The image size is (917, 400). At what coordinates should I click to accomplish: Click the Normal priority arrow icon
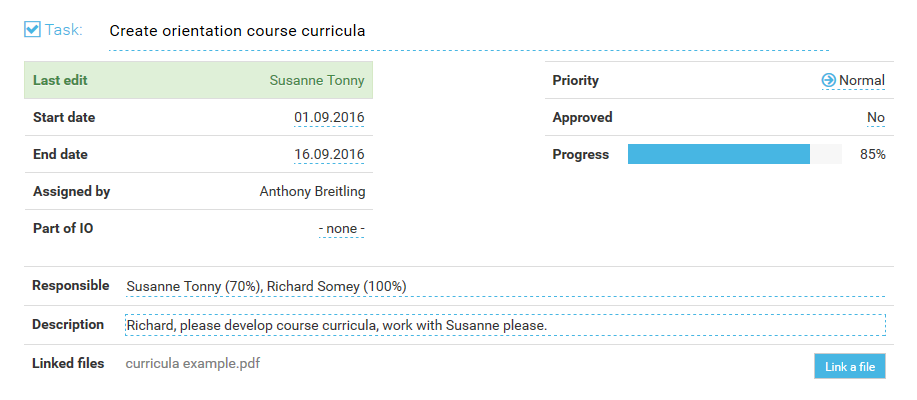pyautogui.click(x=828, y=80)
